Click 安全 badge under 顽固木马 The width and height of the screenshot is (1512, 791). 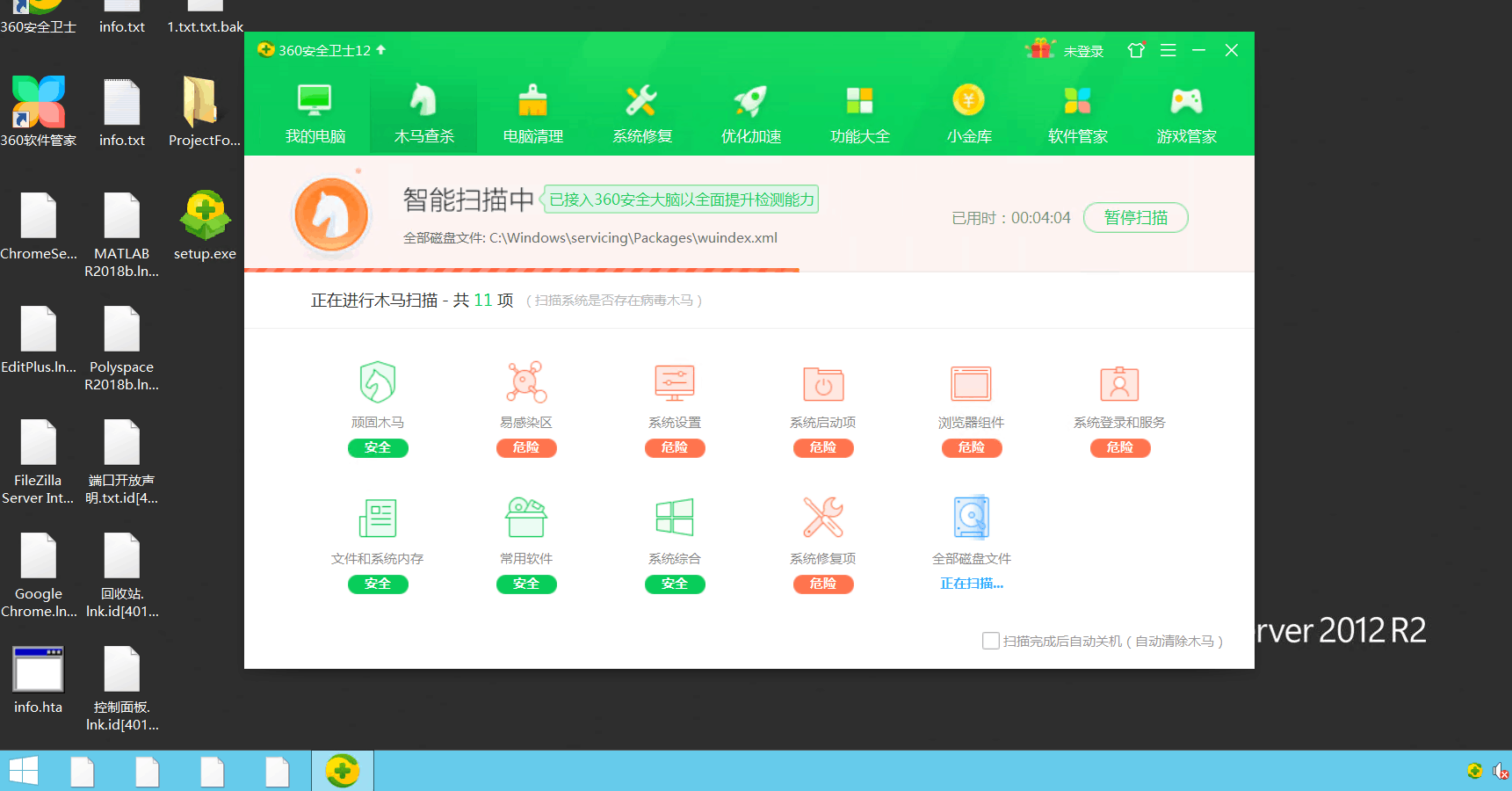378,448
